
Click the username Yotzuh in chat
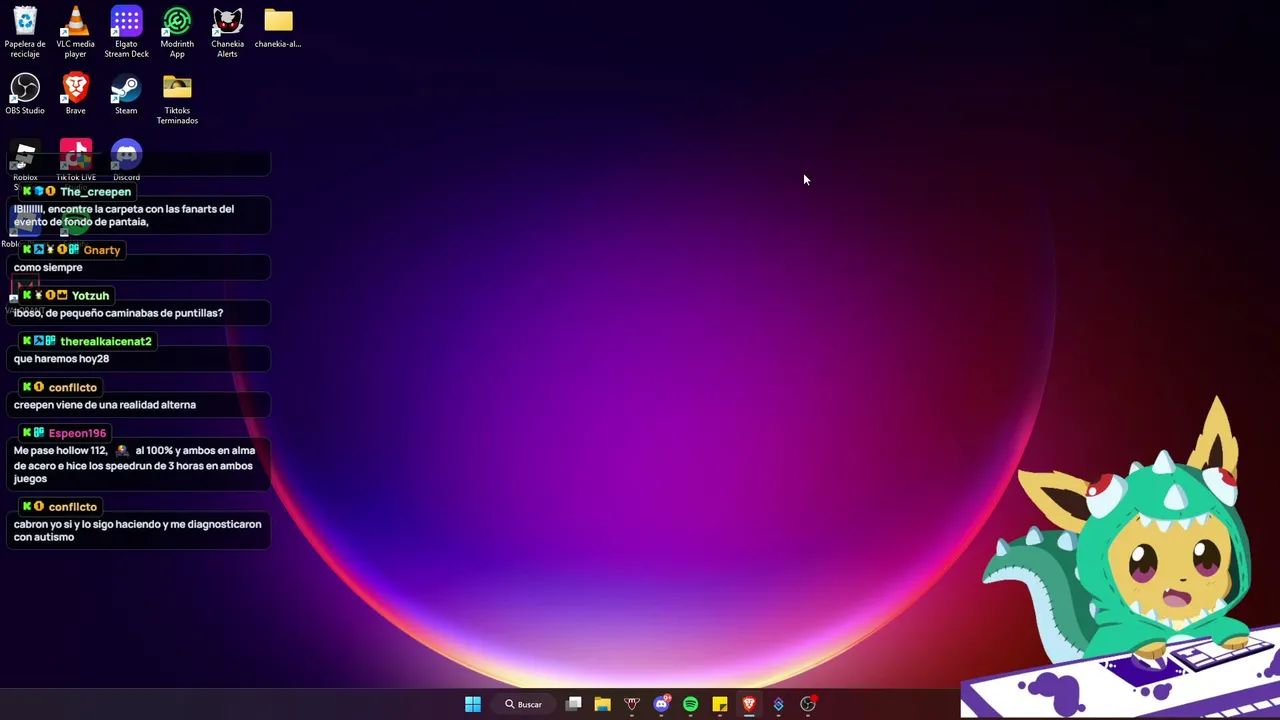click(x=90, y=296)
